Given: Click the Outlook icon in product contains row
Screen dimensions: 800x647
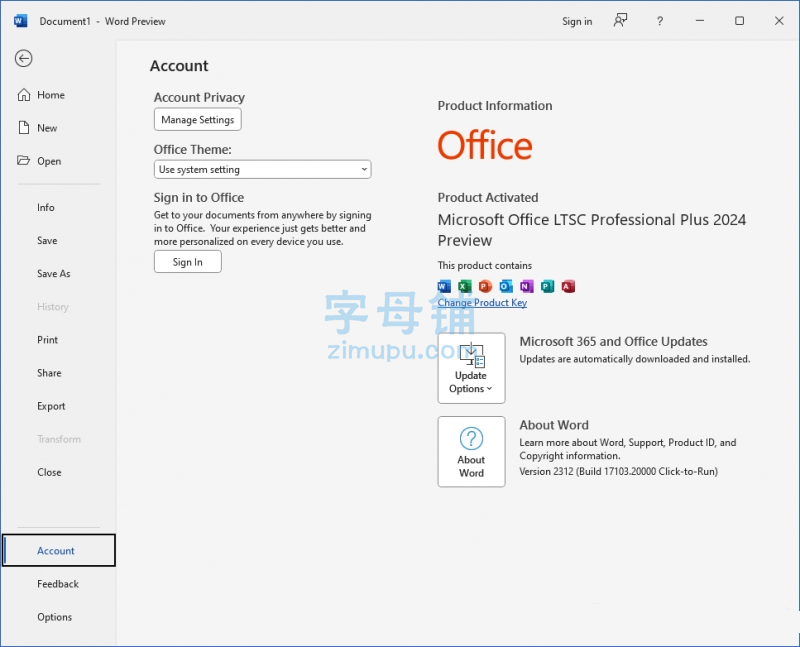Looking at the screenshot, I should (x=506, y=286).
